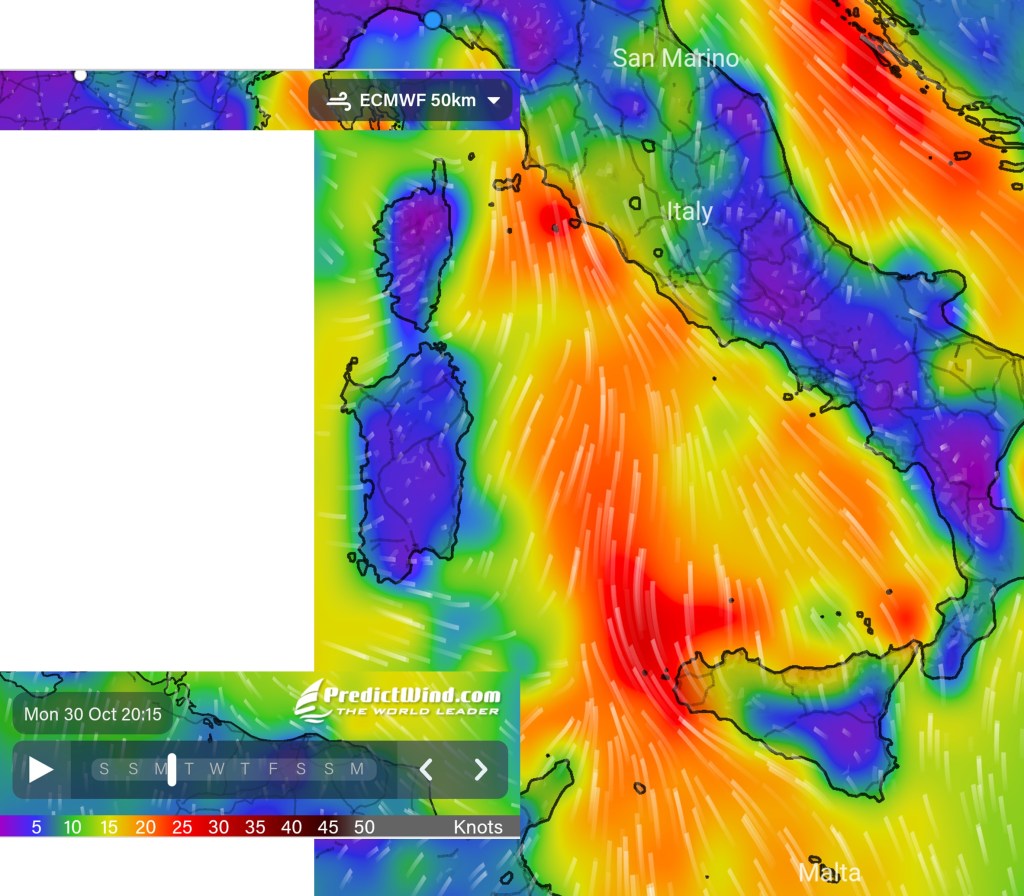Select the last Monday on the timeline

357,769
